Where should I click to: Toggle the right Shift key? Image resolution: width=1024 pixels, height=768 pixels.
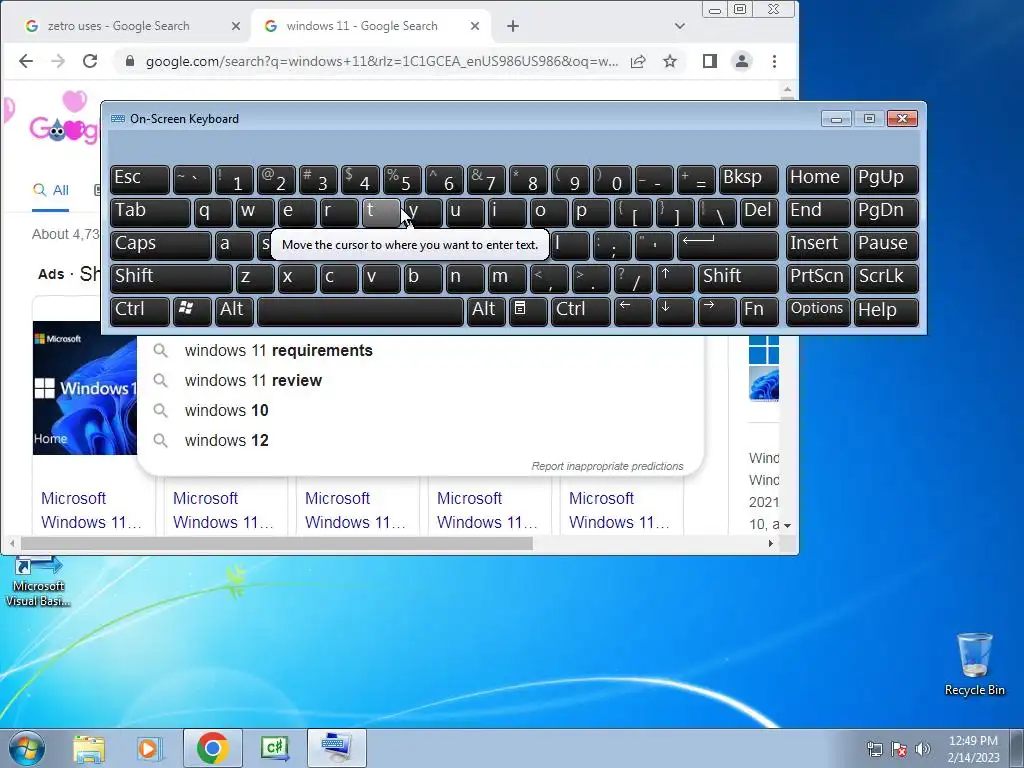[x=738, y=278]
